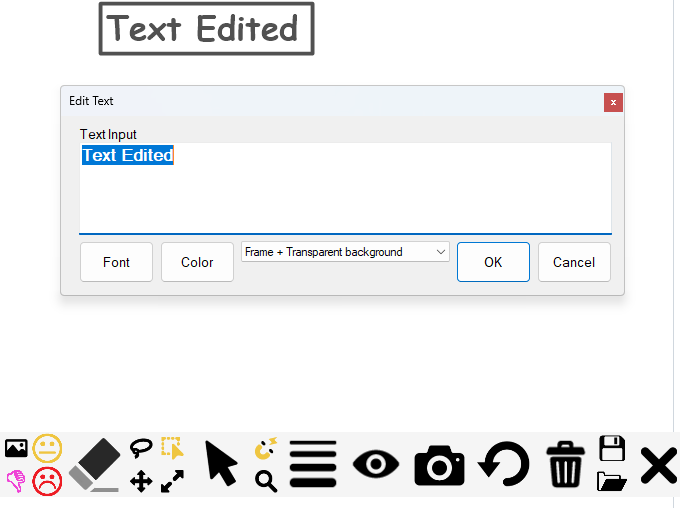The image size is (680, 508).
Task: Click the insert picture icon in toolbar
Action: [16, 448]
